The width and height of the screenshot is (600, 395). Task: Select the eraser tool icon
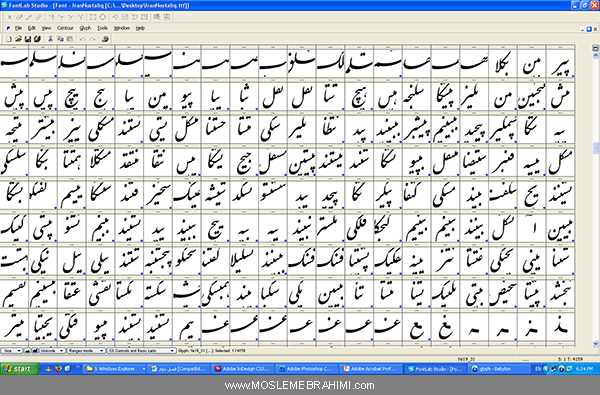(19, 17)
